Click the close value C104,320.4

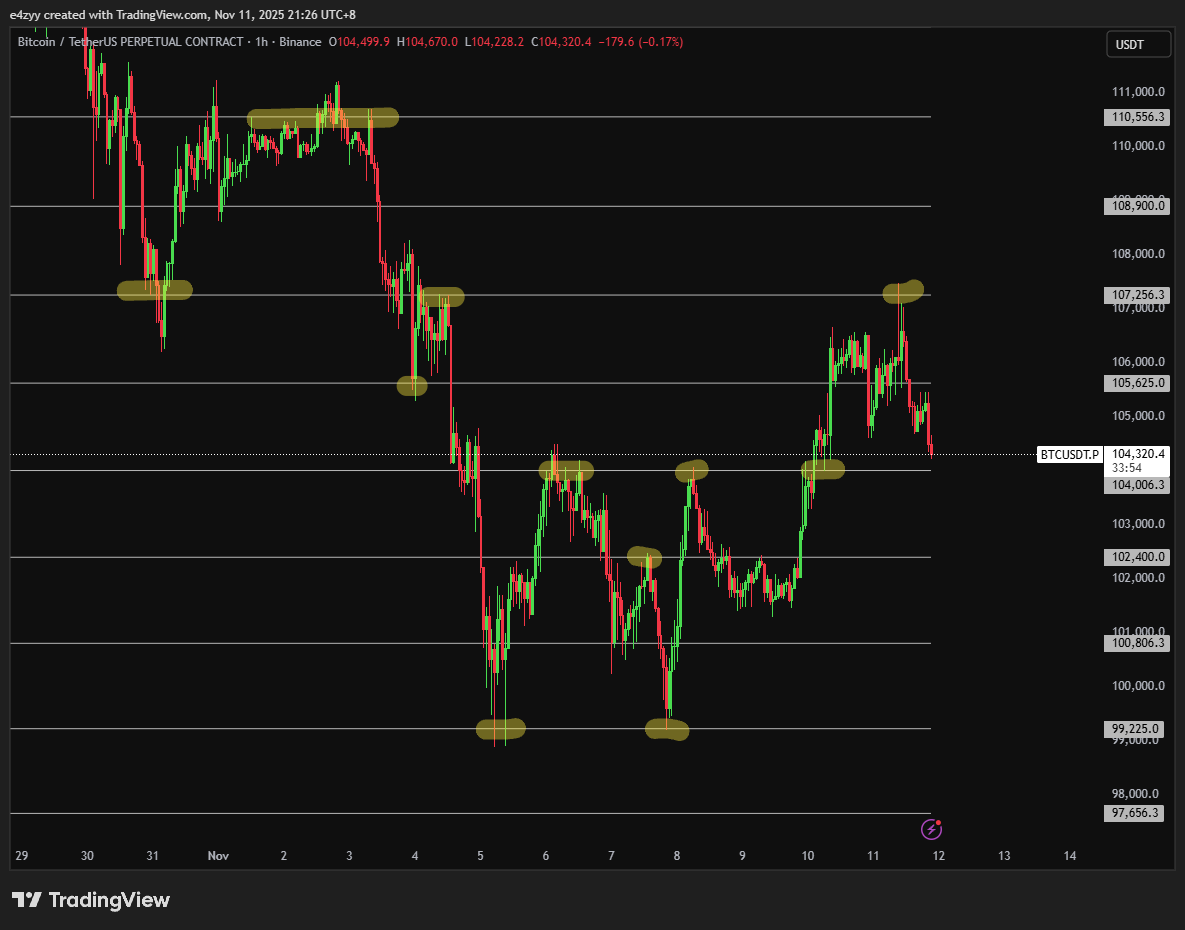pyautogui.click(x=562, y=42)
